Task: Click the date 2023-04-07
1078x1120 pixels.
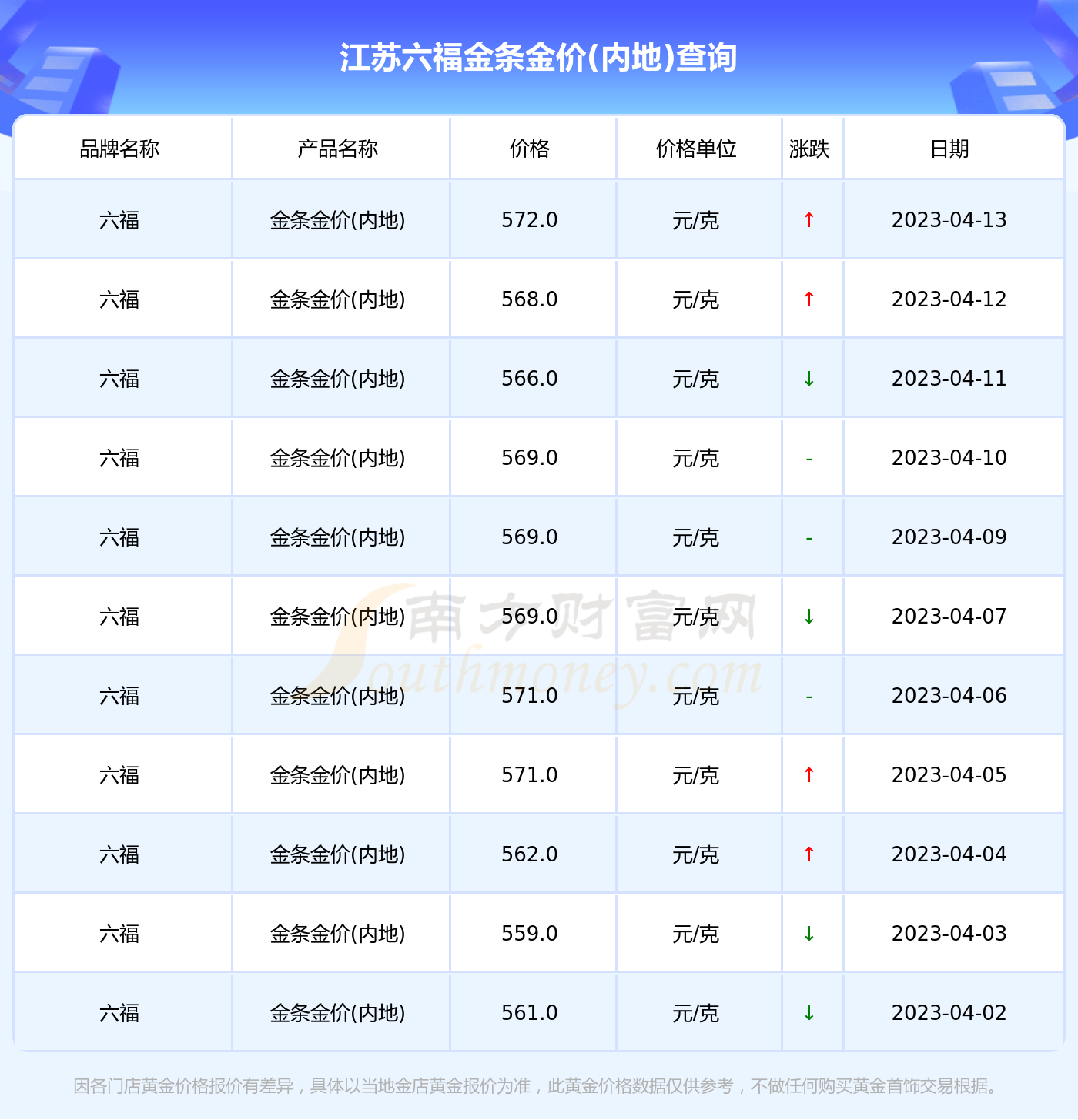Action: pos(949,617)
